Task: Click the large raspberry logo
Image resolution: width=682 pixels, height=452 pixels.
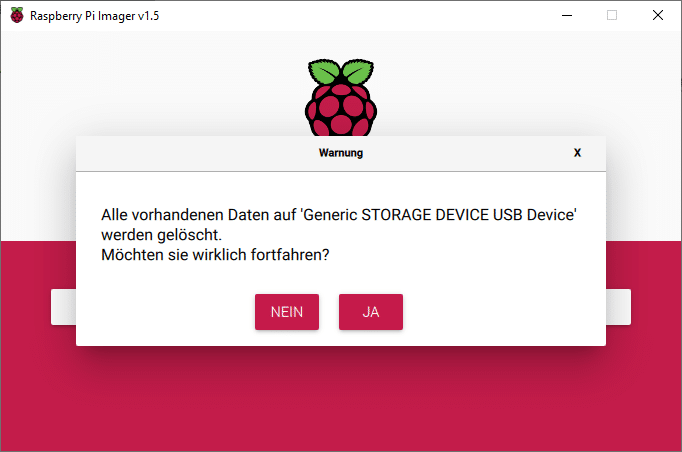Action: 341,98
